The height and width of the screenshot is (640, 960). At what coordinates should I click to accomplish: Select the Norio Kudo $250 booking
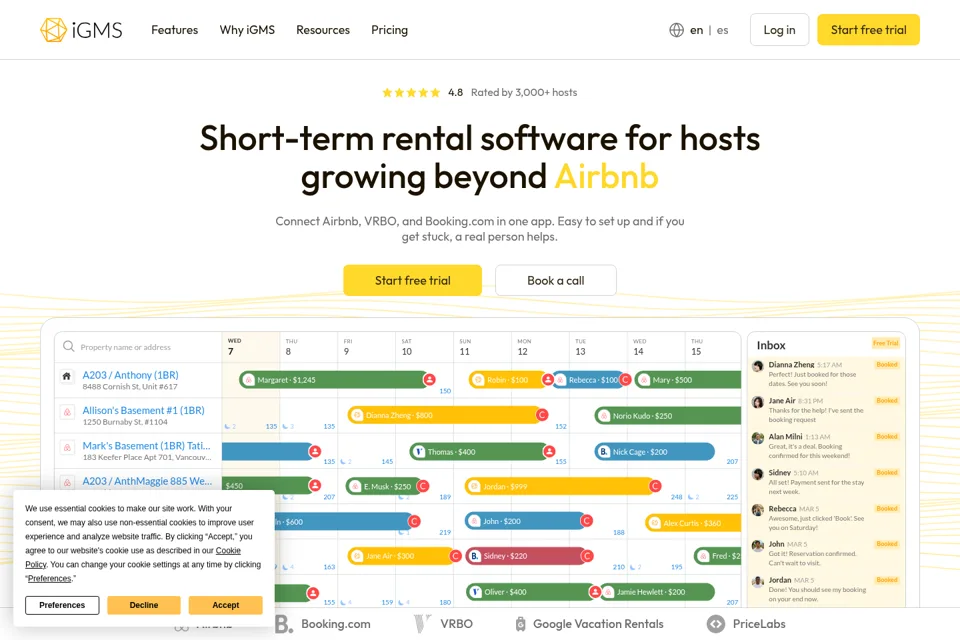668,416
